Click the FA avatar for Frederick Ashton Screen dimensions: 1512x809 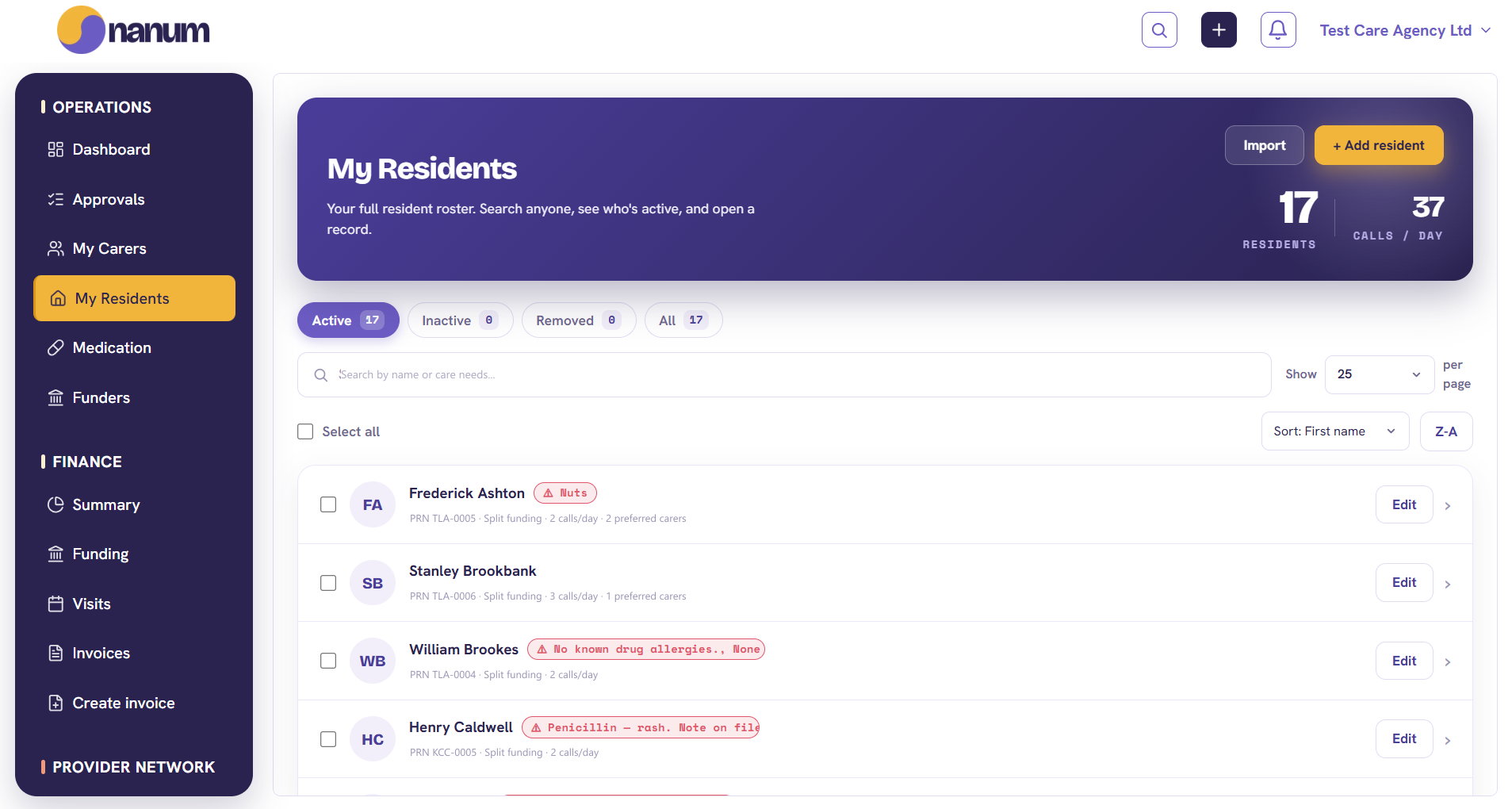[x=373, y=504]
